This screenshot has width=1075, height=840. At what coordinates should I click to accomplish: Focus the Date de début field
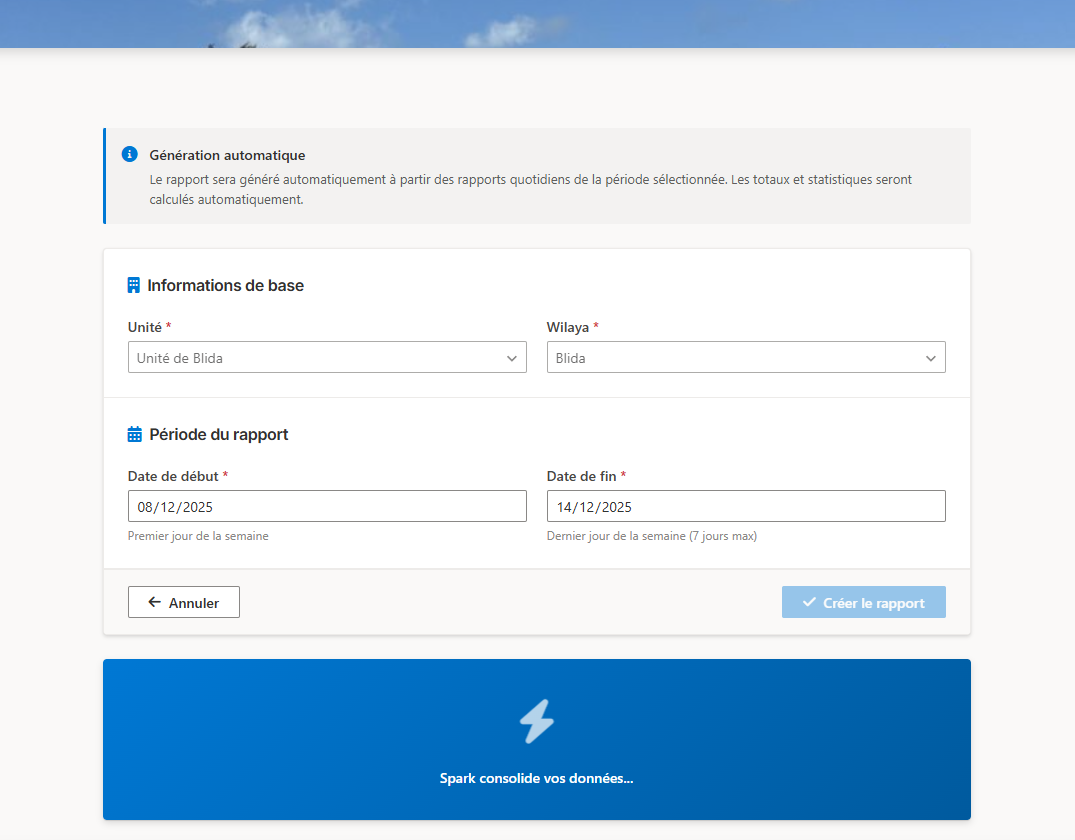(x=327, y=506)
